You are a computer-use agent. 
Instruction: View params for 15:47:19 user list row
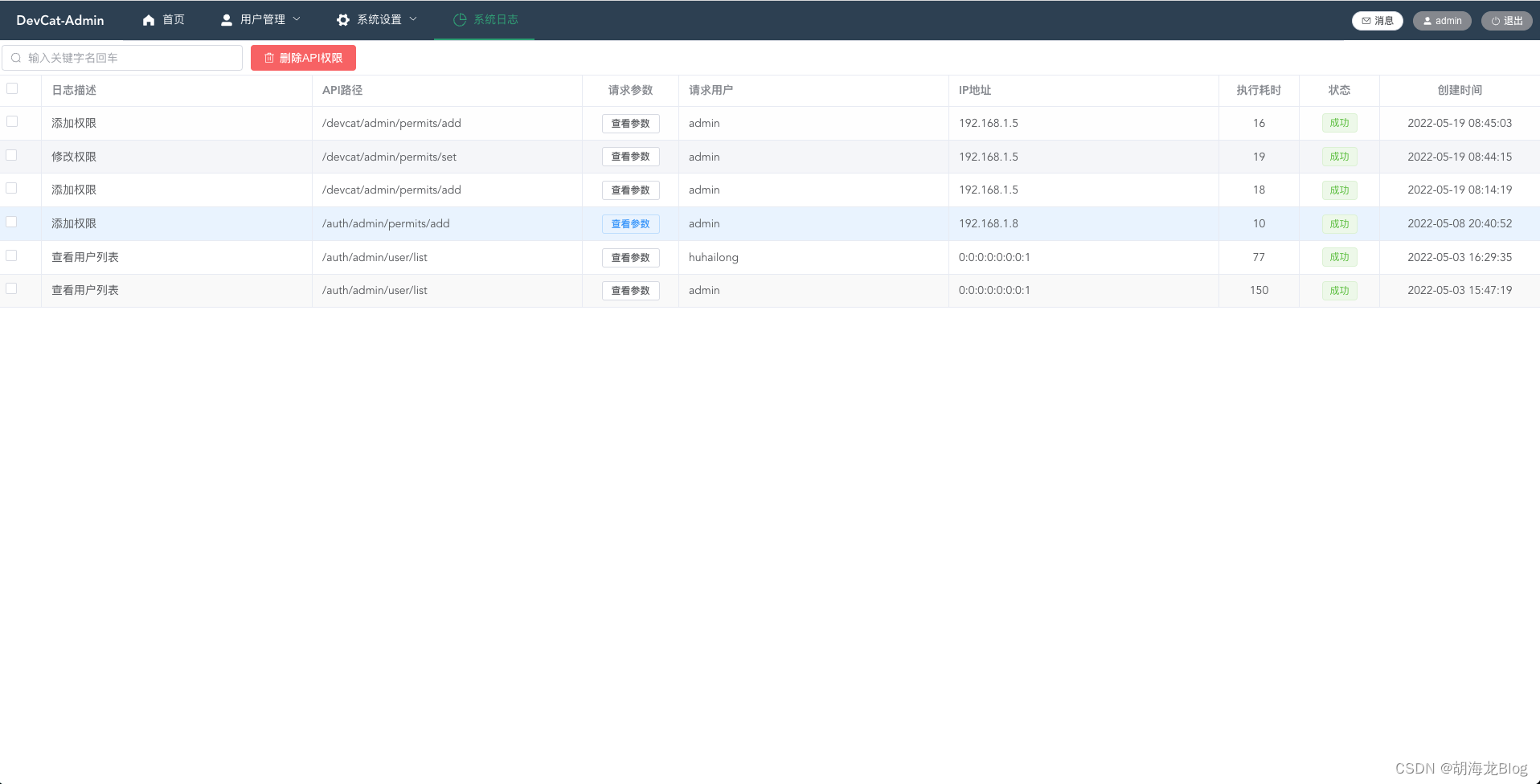pyautogui.click(x=631, y=291)
